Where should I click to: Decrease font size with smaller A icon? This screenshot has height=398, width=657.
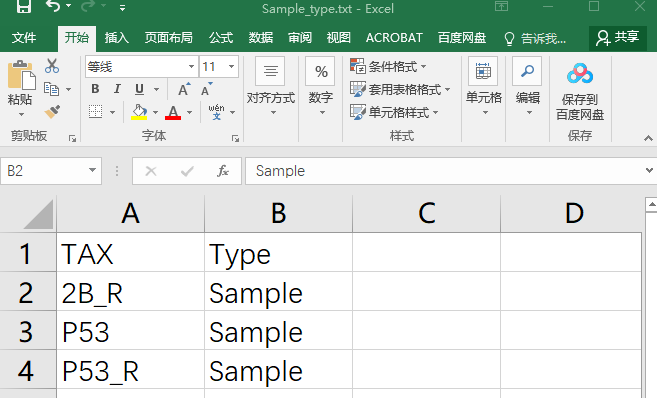pos(206,89)
